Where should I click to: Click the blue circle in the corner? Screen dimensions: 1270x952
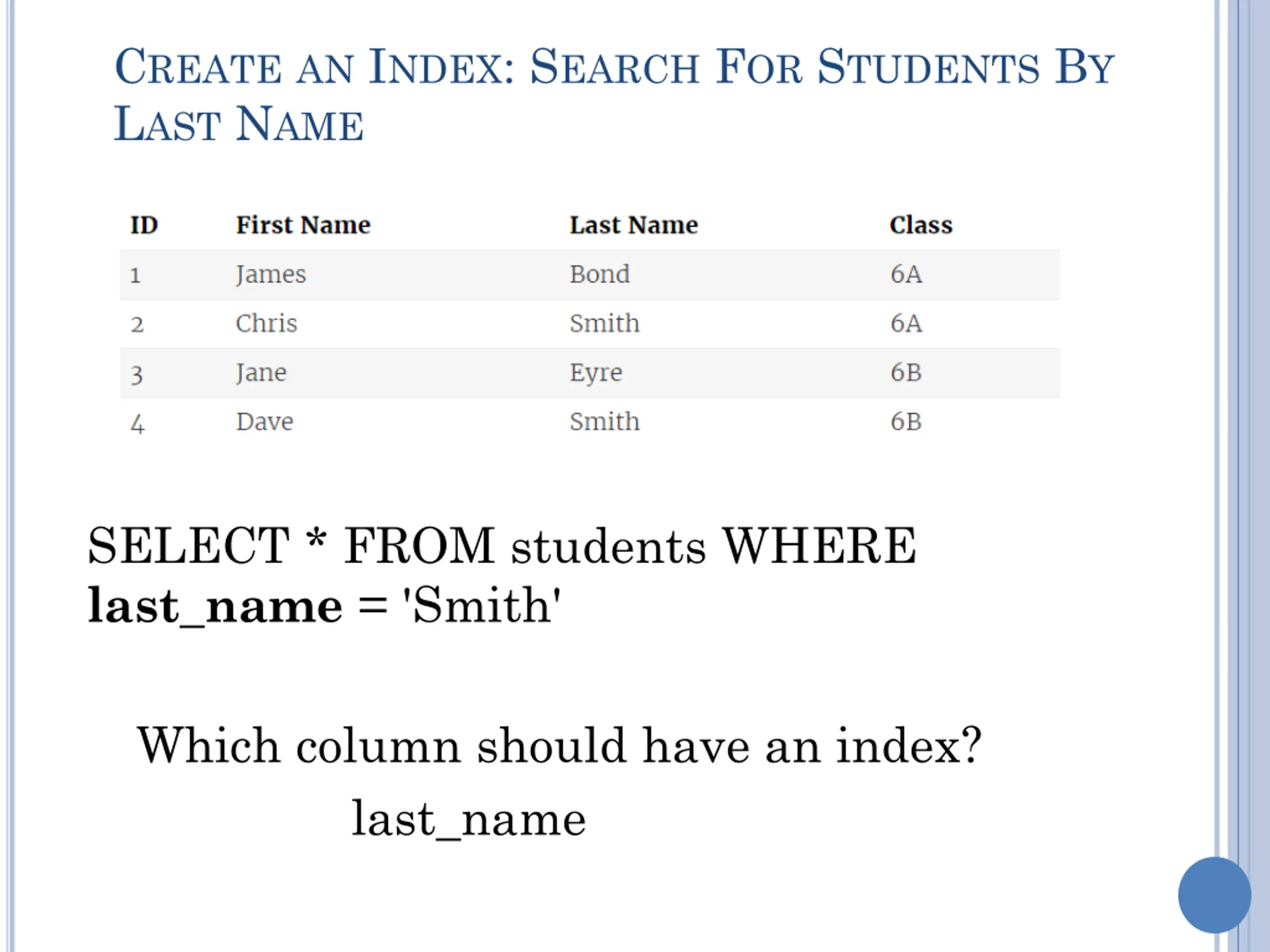coord(1214,894)
